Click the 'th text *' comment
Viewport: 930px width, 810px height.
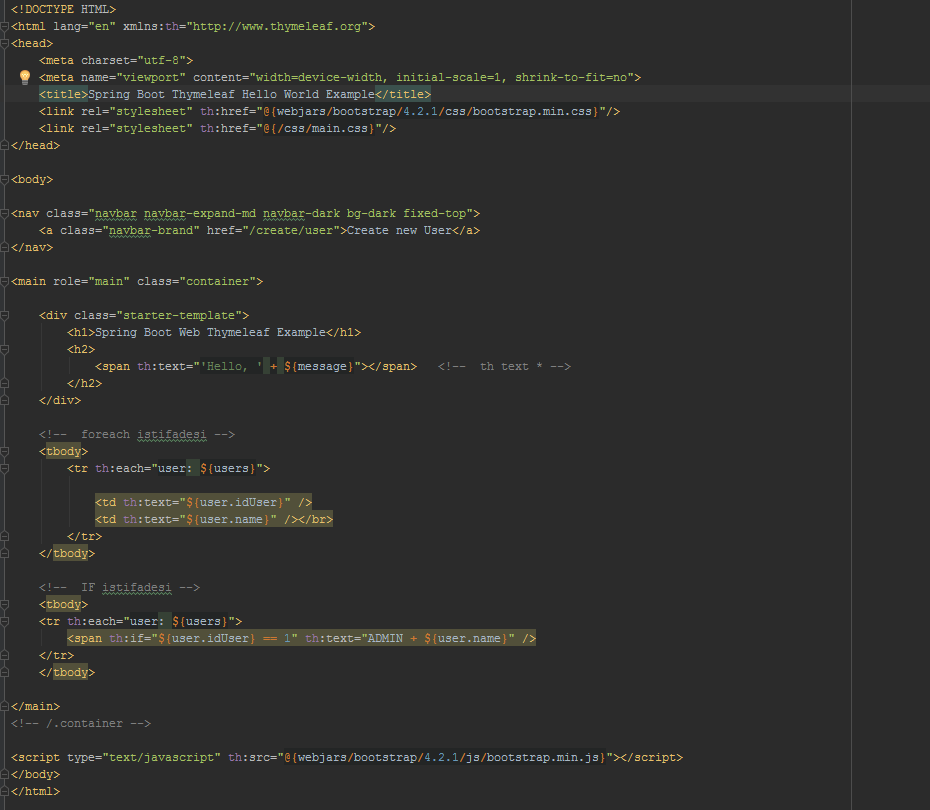click(x=504, y=366)
